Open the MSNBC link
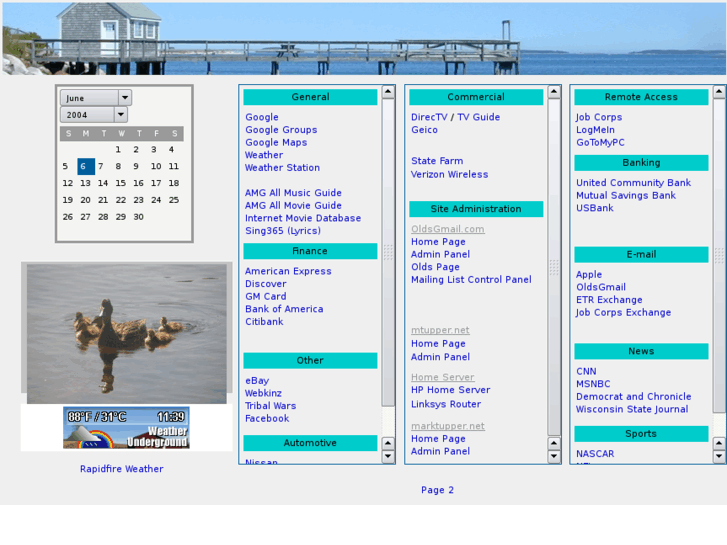The height and width of the screenshot is (545, 727). point(593,384)
